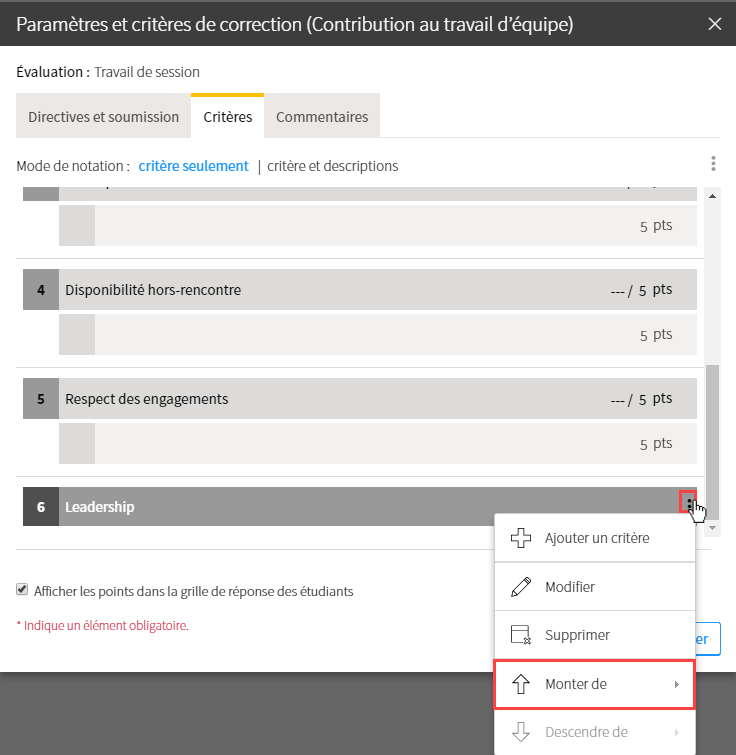
Task: Toggle Afficher les points dans la grille checkbox
Action: (x=22, y=589)
